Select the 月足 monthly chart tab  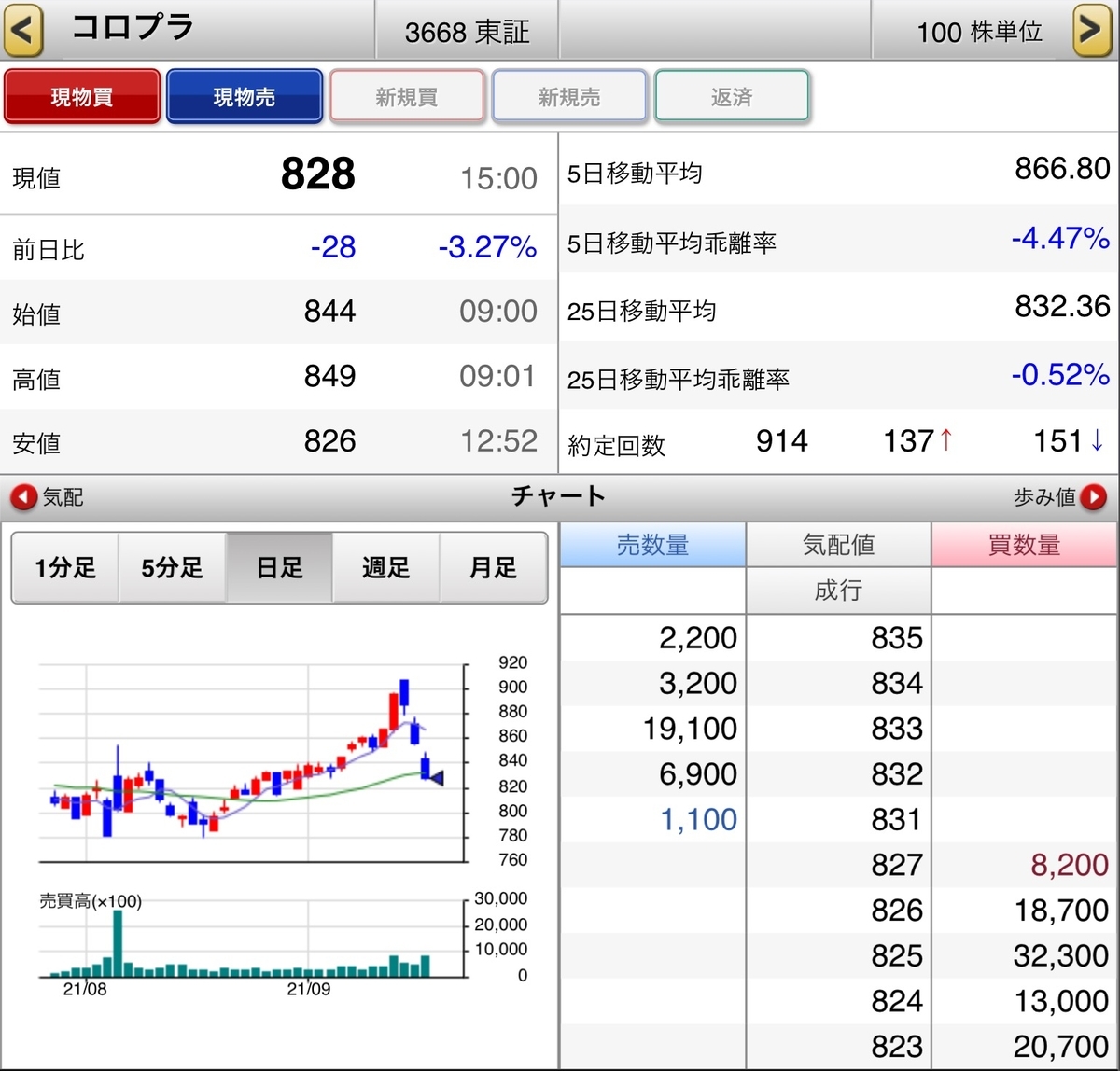tap(494, 568)
